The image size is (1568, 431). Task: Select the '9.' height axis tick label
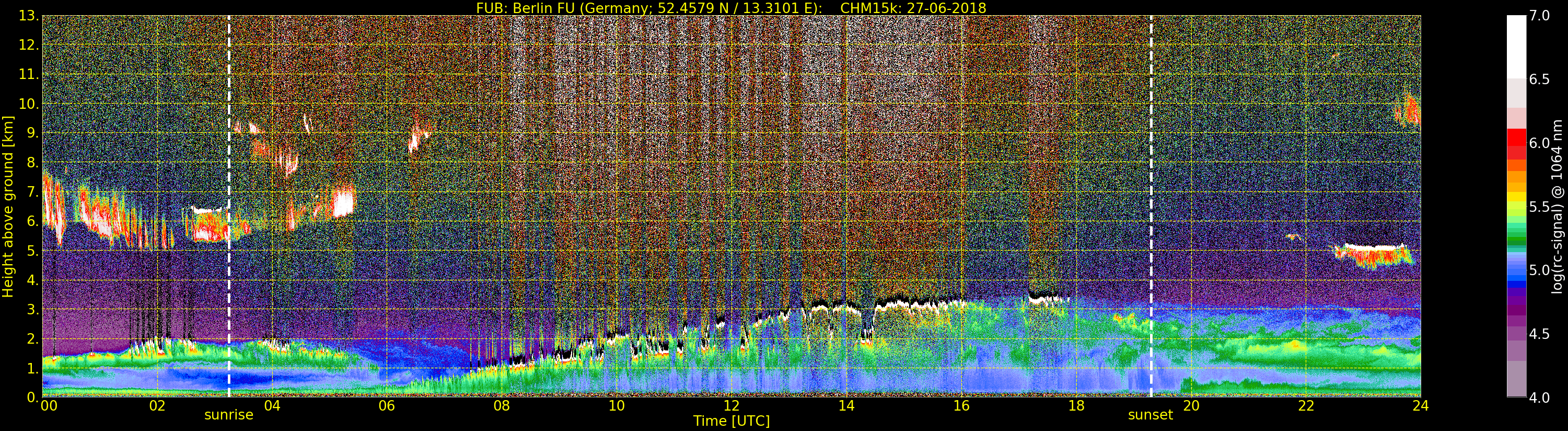click(32, 133)
